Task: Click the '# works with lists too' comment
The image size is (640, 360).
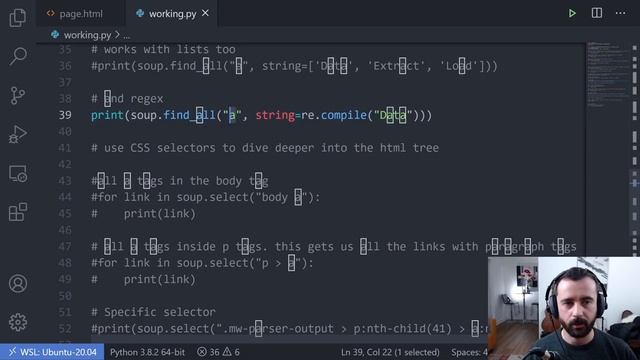Action: [x=163, y=49]
